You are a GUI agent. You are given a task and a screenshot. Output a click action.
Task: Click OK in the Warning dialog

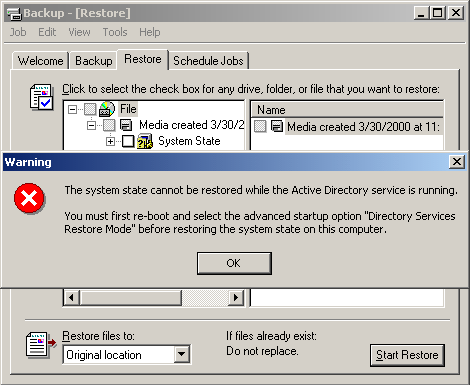point(234,263)
